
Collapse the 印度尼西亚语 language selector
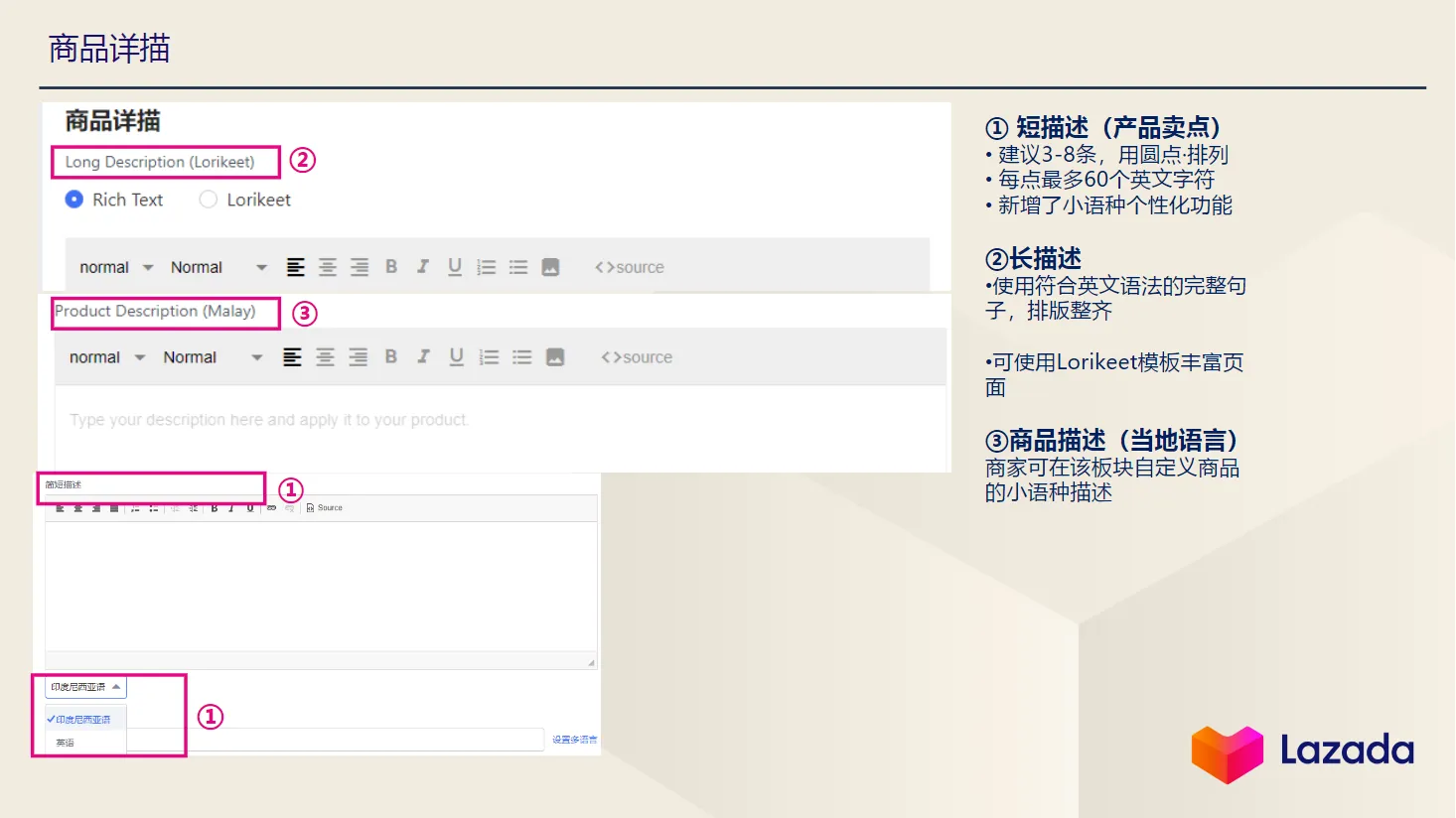84,687
